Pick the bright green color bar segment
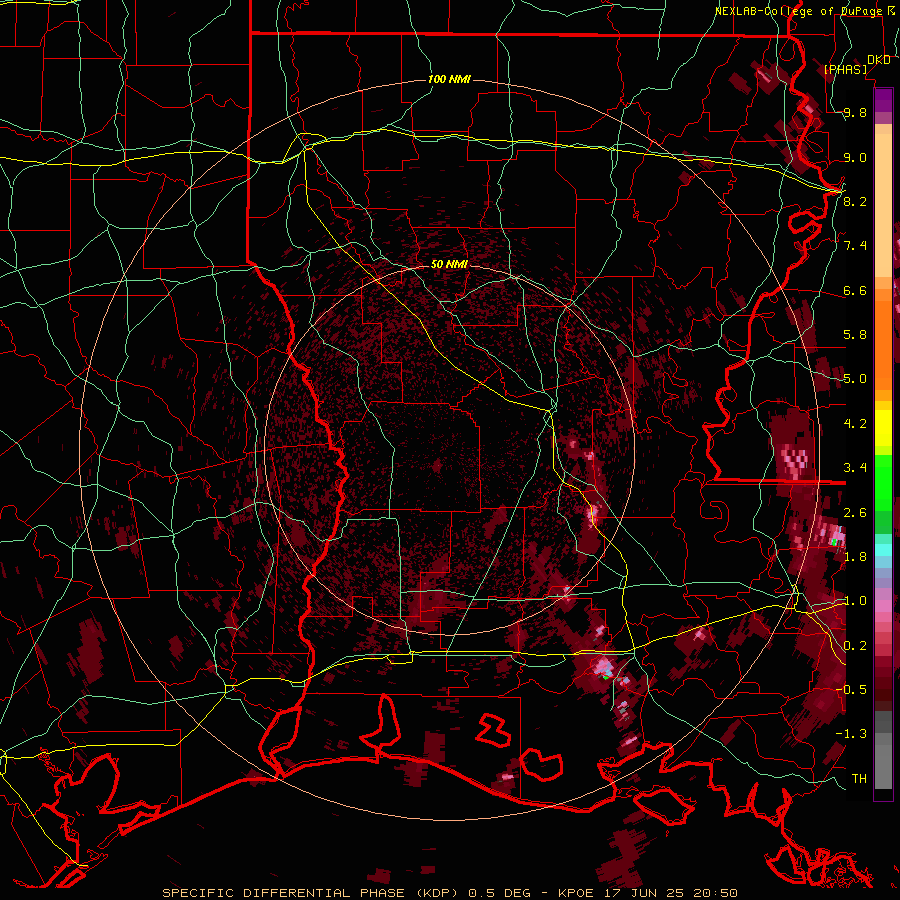 click(x=883, y=485)
